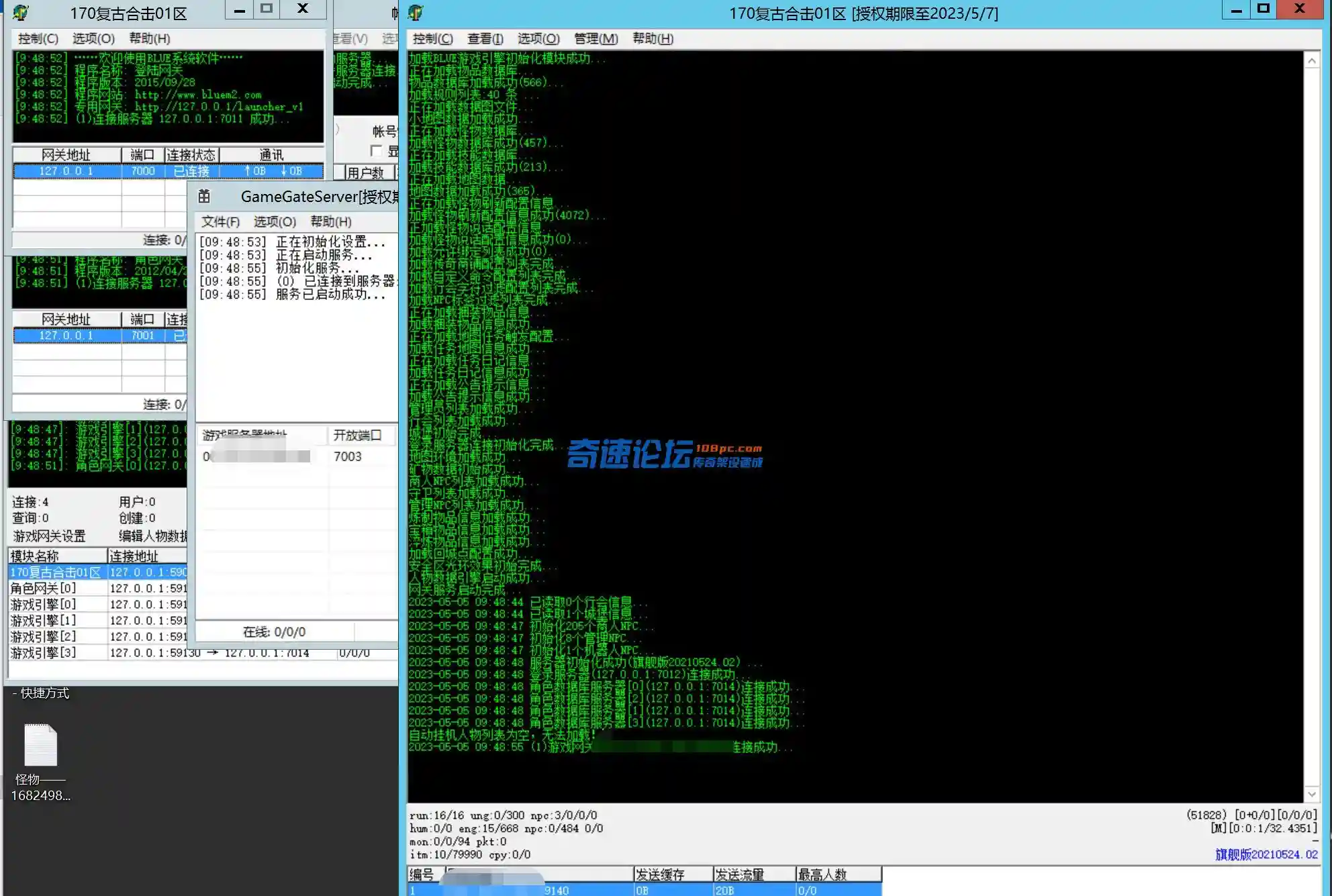The height and width of the screenshot is (896, 1332).
Task: Close the main 170复古合击01区 server window
Action: click(1300, 9)
